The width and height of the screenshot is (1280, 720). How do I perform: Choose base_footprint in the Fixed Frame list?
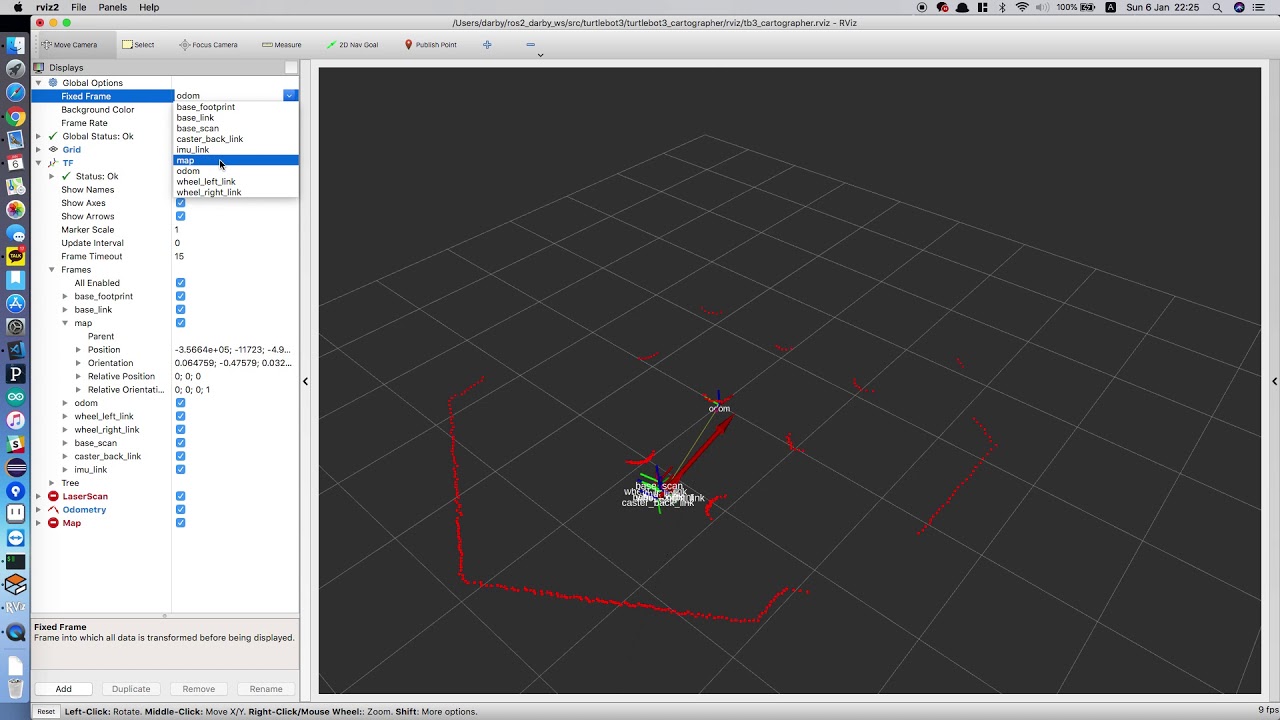[235, 107]
